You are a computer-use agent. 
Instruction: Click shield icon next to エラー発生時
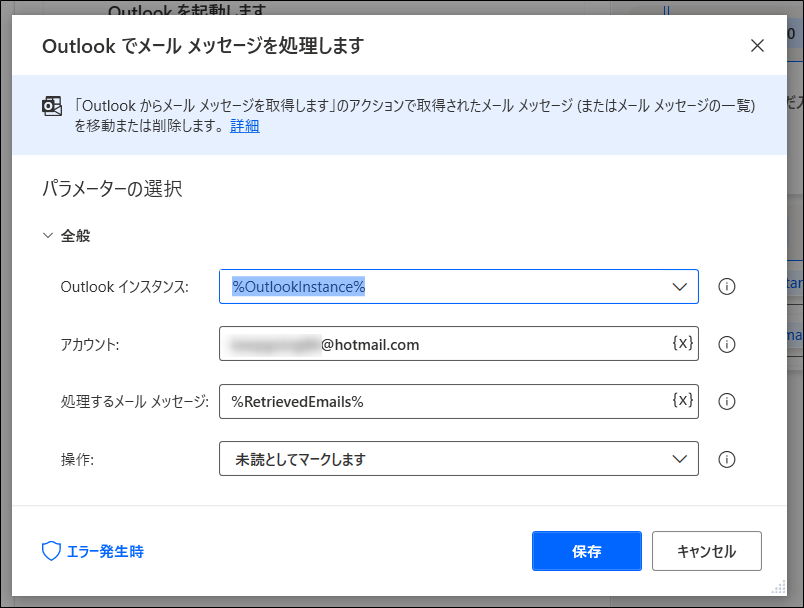coord(51,551)
